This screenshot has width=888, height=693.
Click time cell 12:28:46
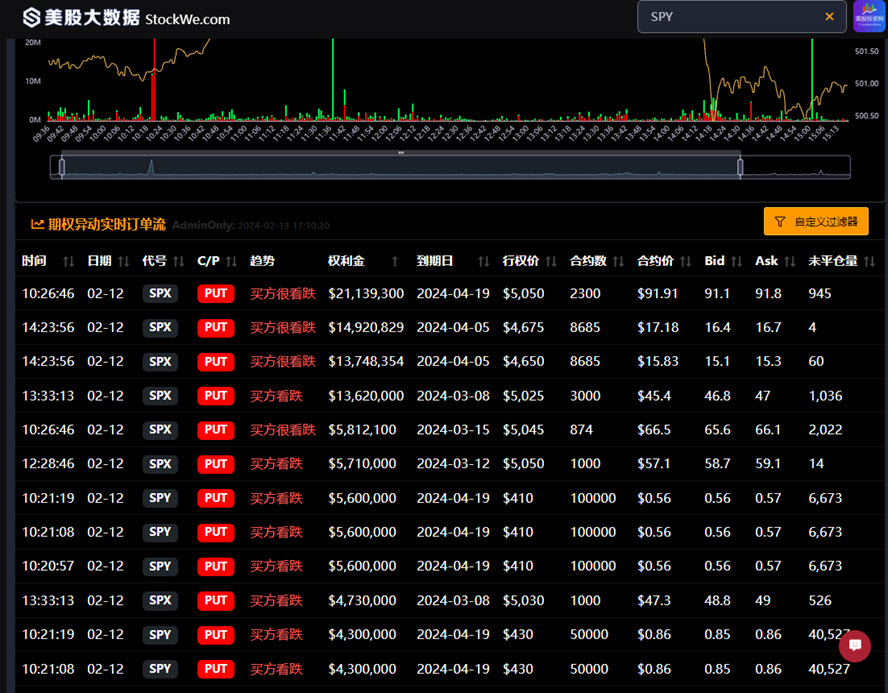point(48,464)
